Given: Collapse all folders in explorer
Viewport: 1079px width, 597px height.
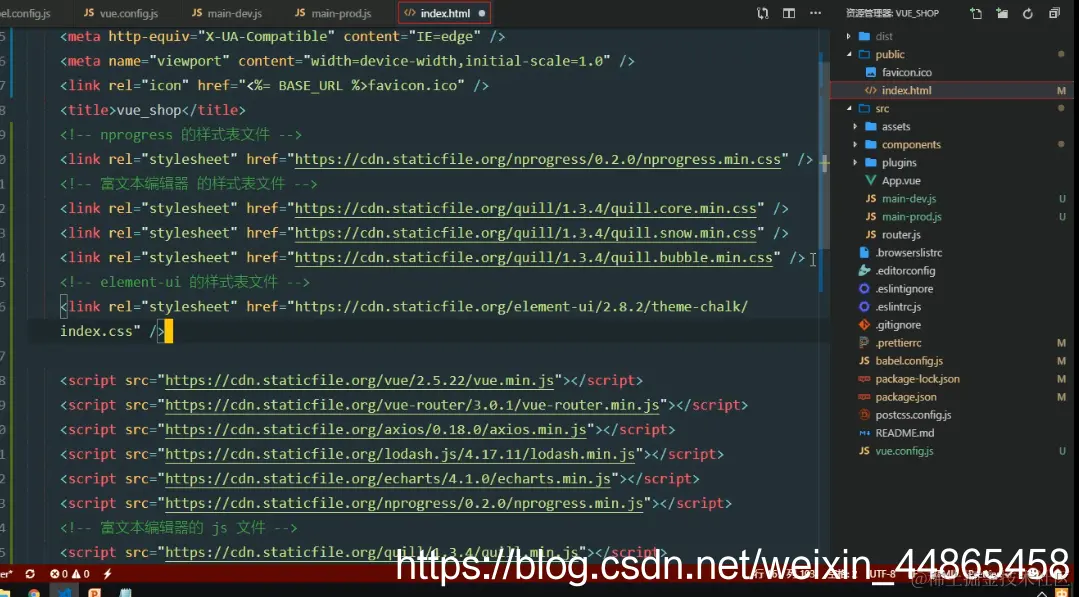Looking at the screenshot, I should pyautogui.click(x=1054, y=13).
